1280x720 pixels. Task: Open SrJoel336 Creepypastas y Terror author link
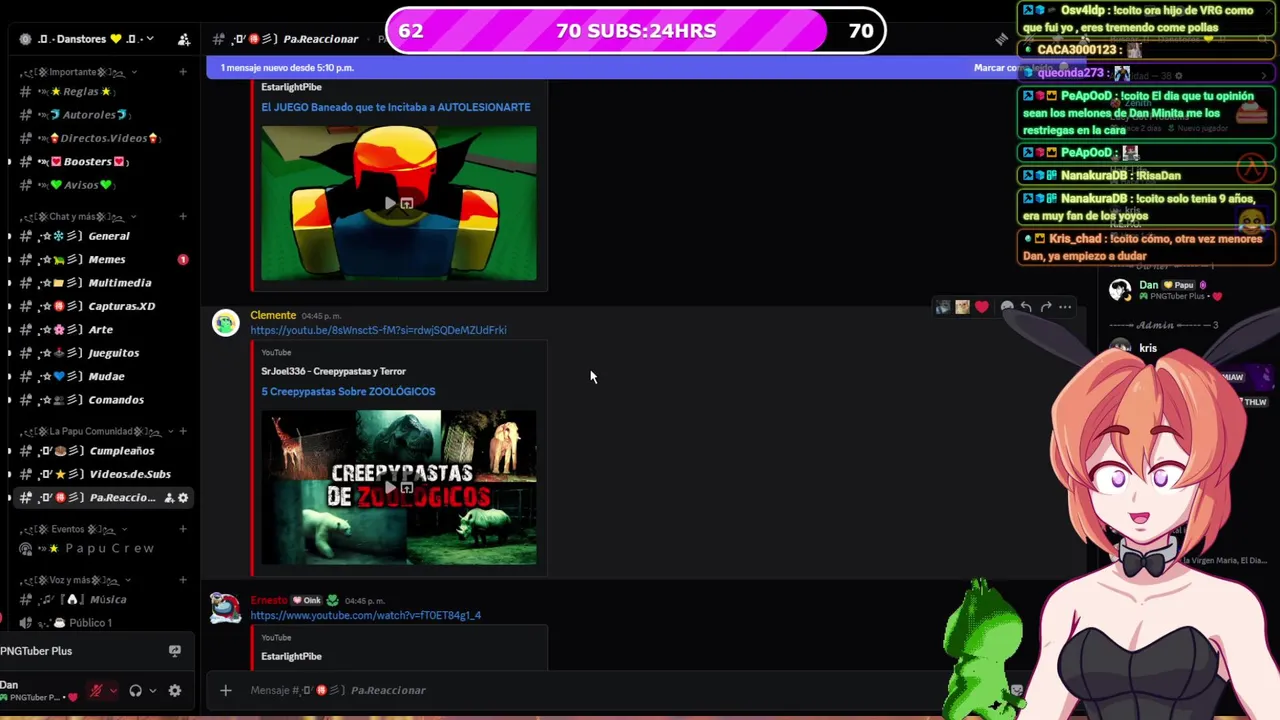[333, 371]
